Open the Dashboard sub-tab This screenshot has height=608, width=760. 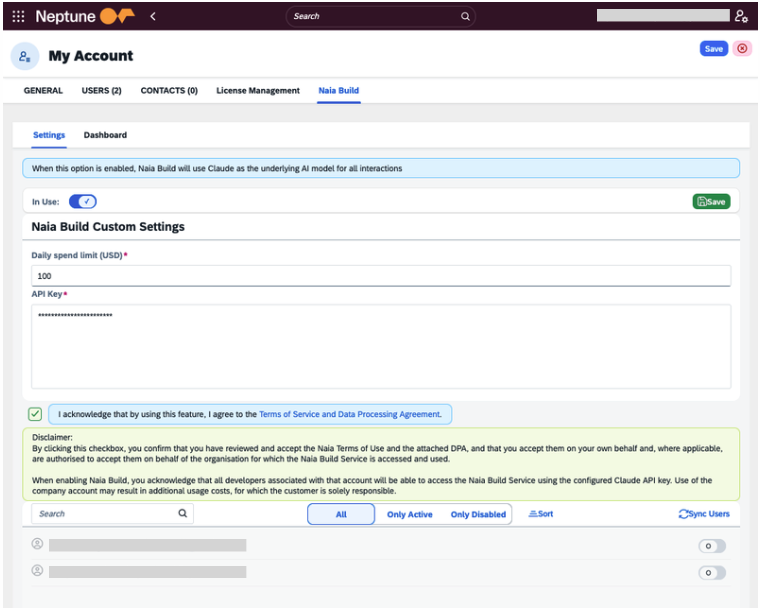point(105,135)
